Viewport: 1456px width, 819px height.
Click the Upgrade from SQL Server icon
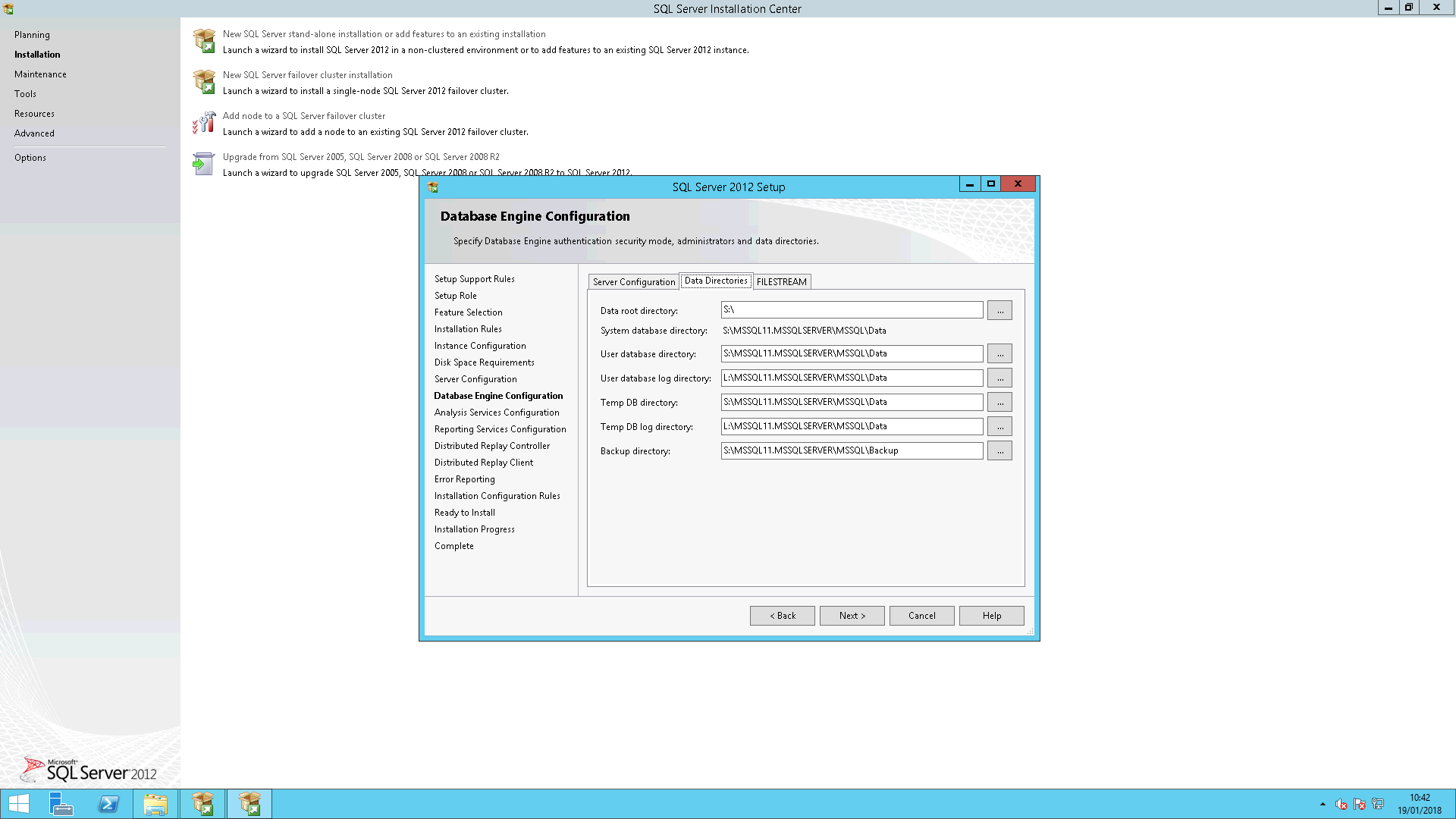(203, 164)
